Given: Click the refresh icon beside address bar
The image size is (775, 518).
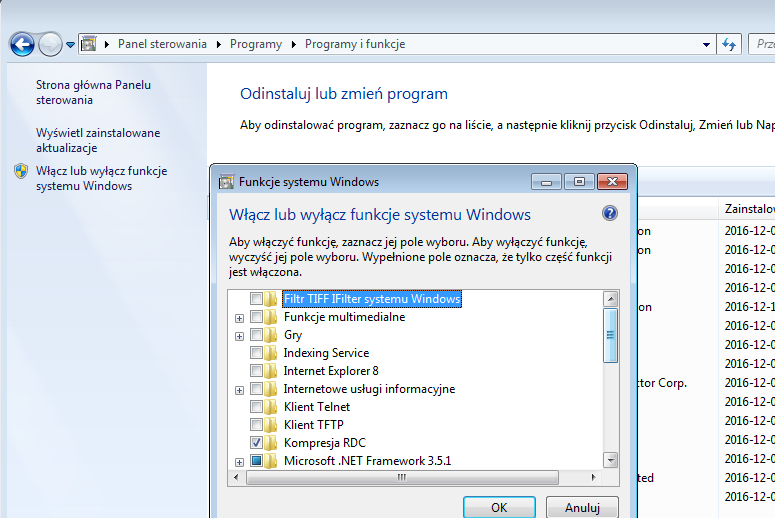Looking at the screenshot, I should click(x=729, y=44).
